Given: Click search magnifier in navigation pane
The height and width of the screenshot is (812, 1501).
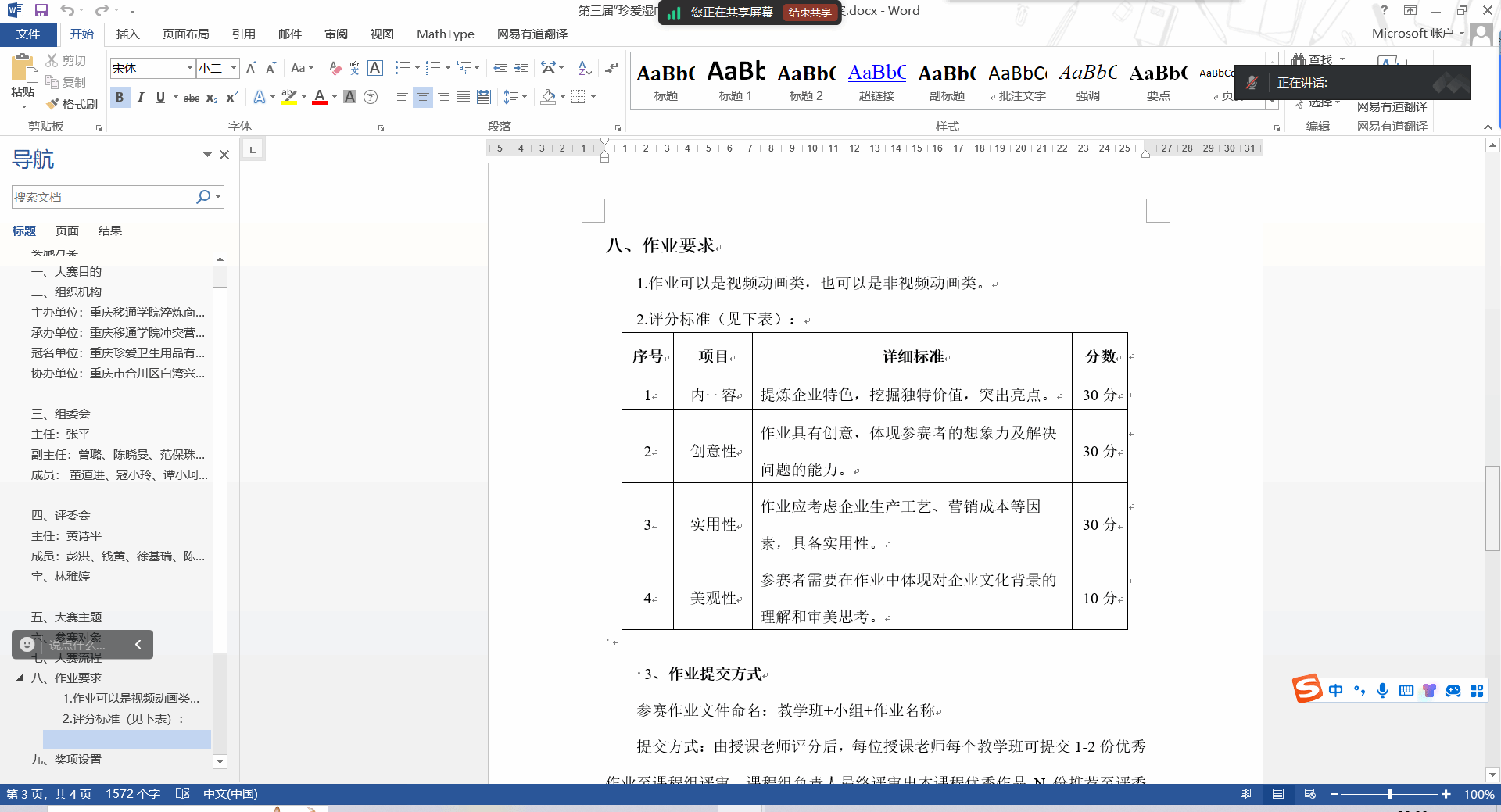Looking at the screenshot, I should tap(202, 197).
